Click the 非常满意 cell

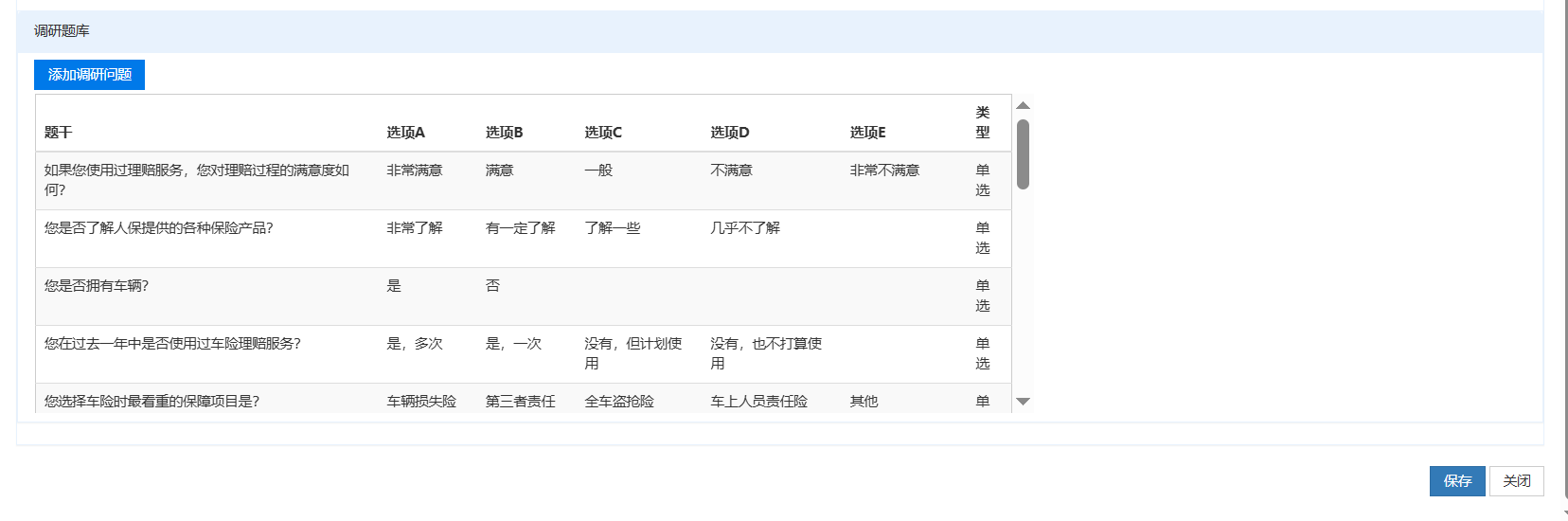[415, 171]
